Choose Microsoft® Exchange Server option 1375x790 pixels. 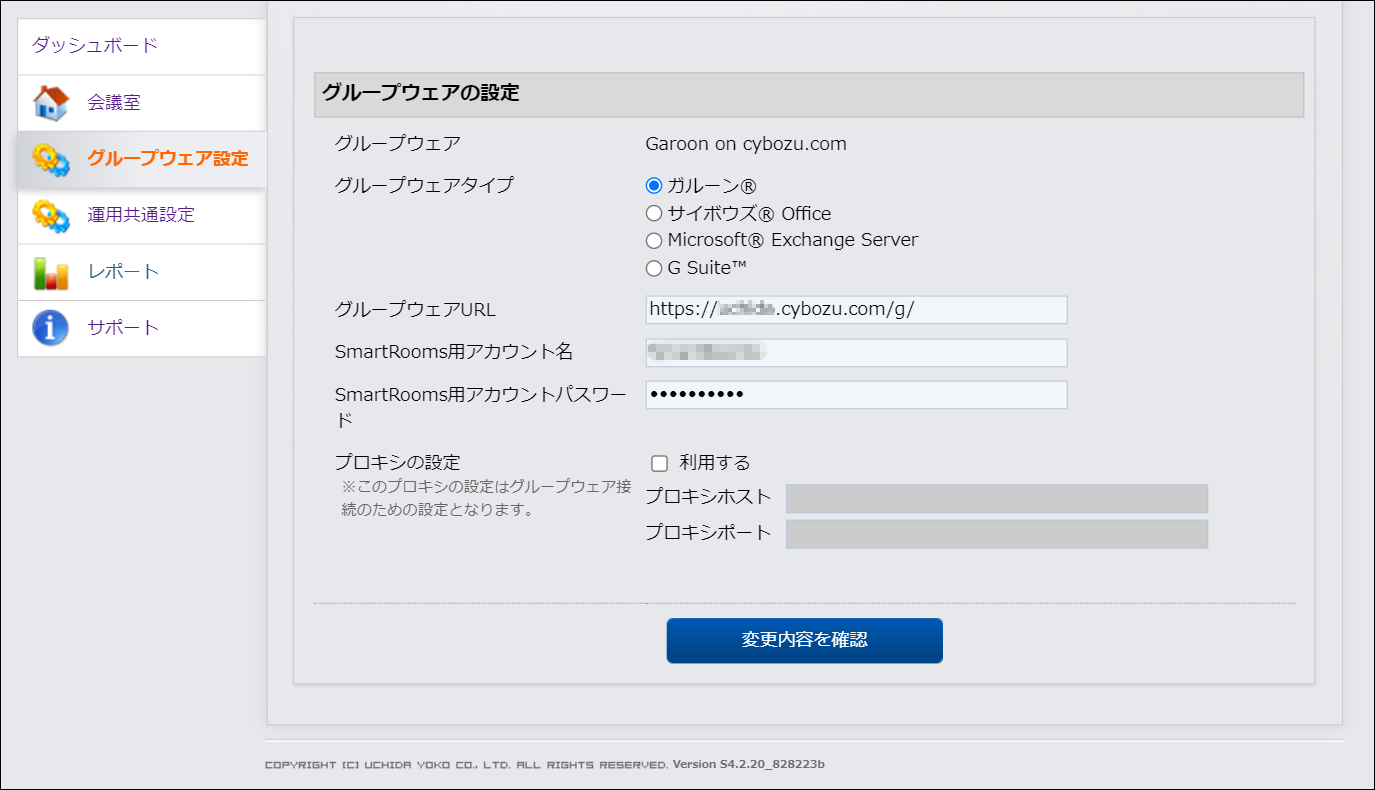point(654,240)
